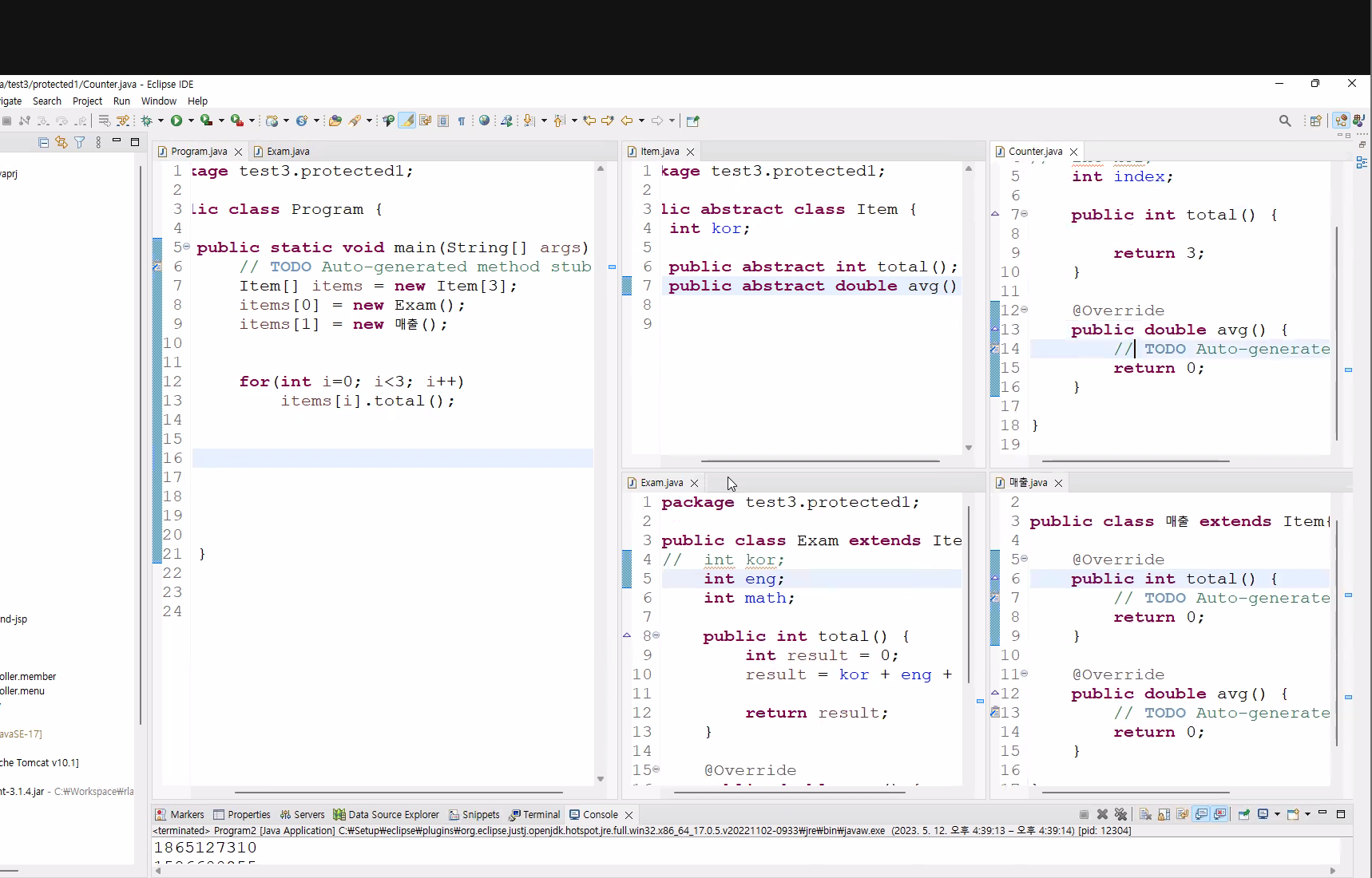Image resolution: width=1372 pixels, height=878 pixels.
Task: Start the Debug launch toolbar icon
Action: click(x=146, y=121)
